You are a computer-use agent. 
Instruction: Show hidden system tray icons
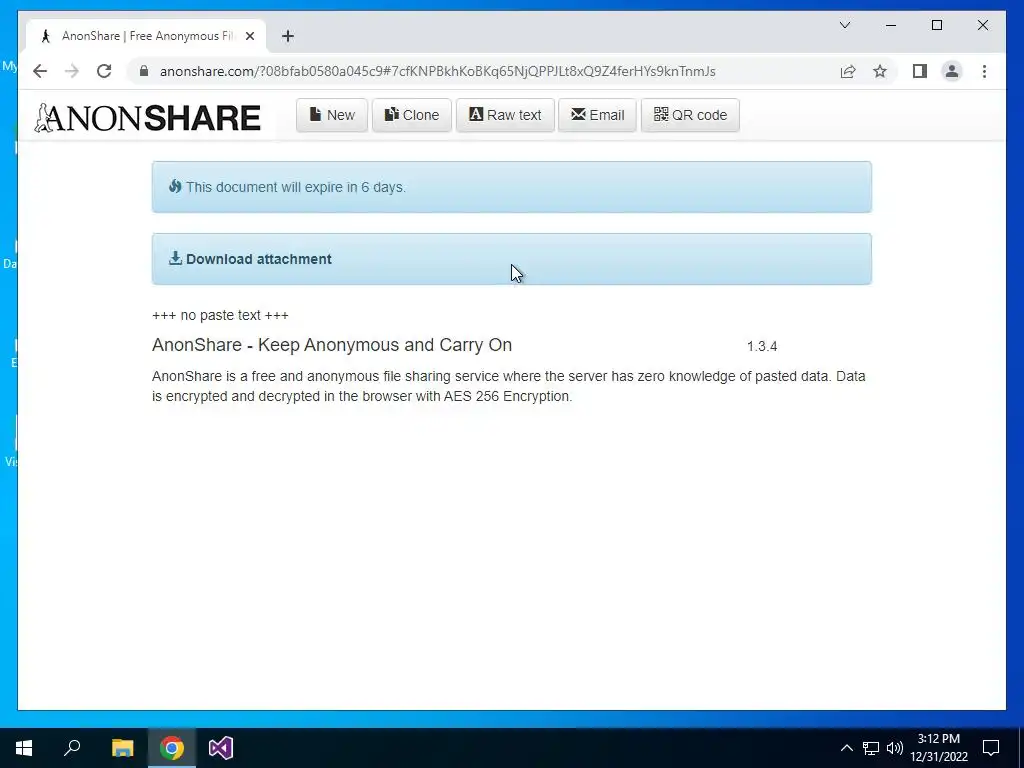click(846, 748)
